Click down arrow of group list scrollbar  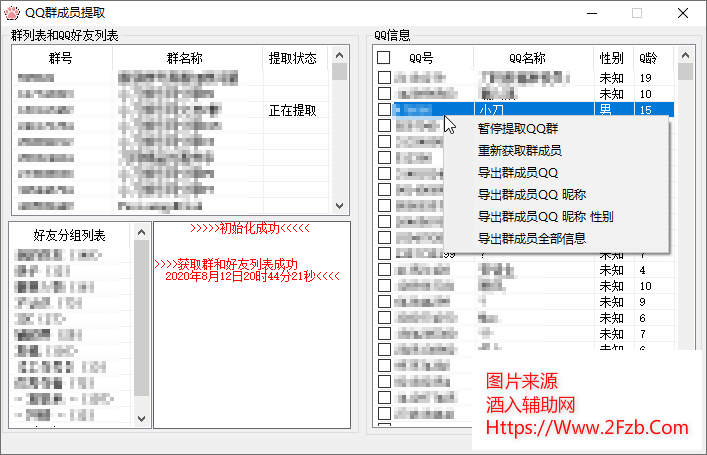(340, 206)
